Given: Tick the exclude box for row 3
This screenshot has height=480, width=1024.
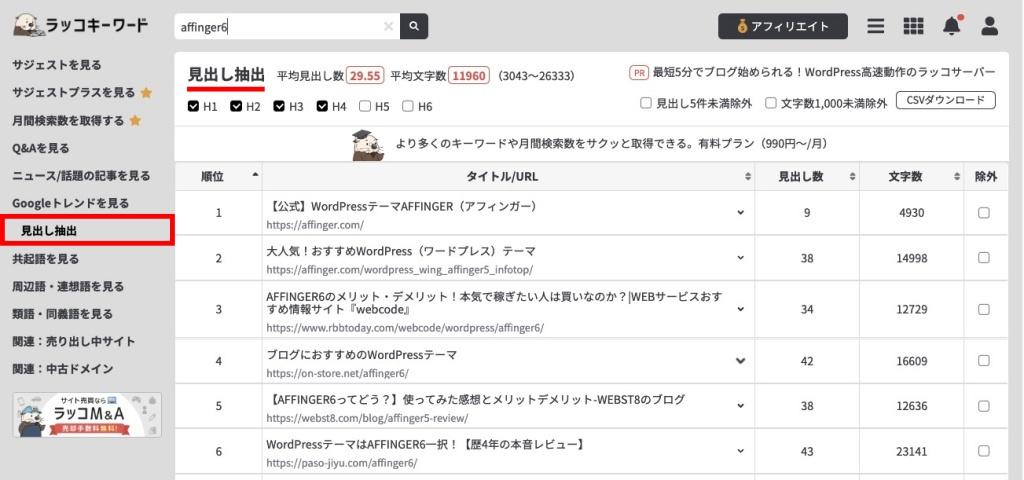Looking at the screenshot, I should click(984, 310).
